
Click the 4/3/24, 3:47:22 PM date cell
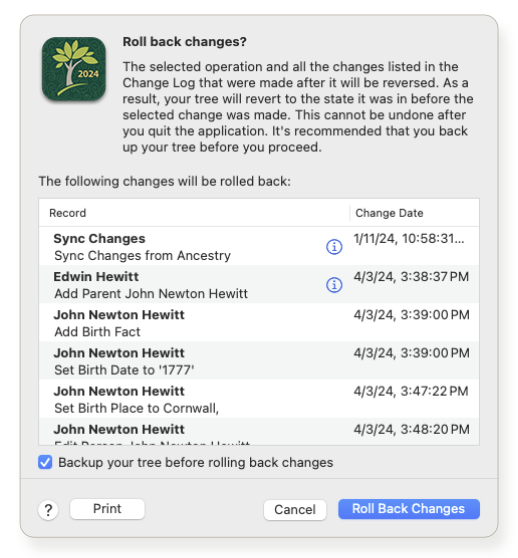411,391
